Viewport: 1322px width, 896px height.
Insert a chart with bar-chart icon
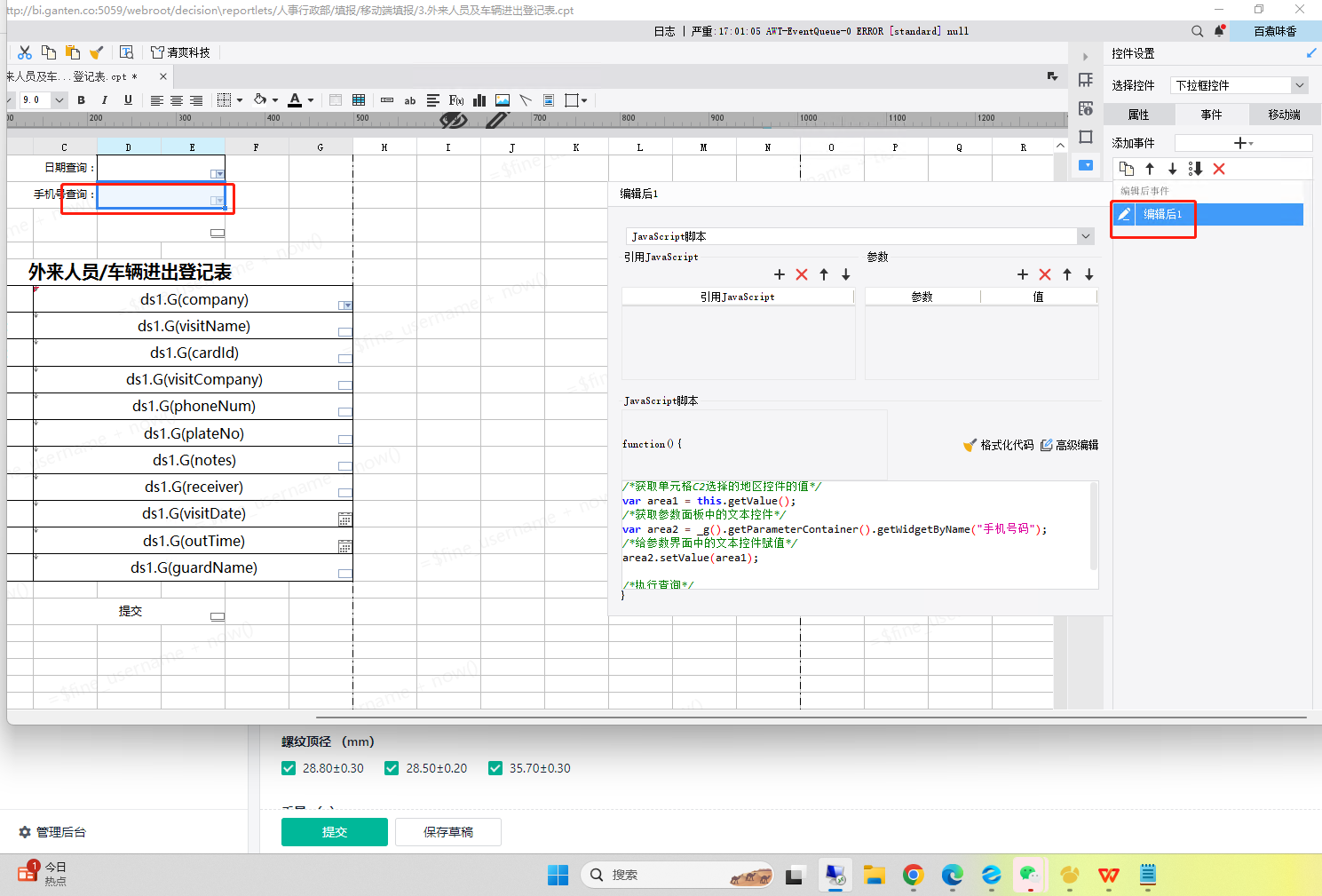coord(479,100)
